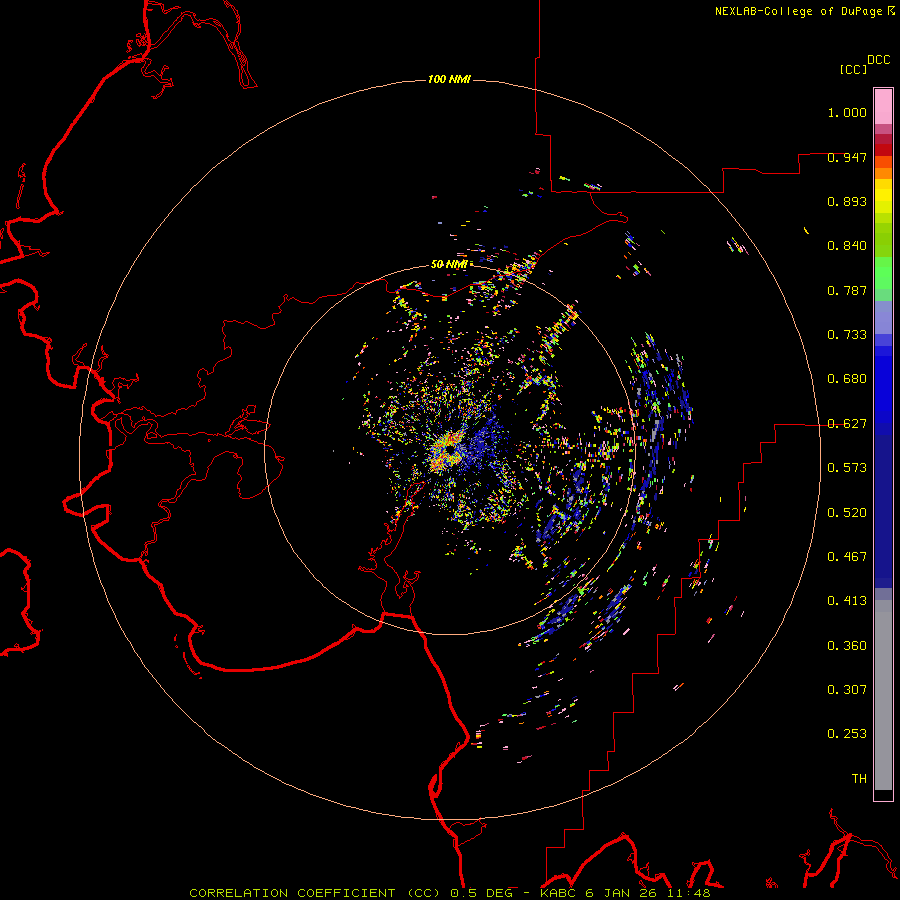Click the 0.360 color scale value
The height and width of the screenshot is (900, 900).
coord(847,645)
